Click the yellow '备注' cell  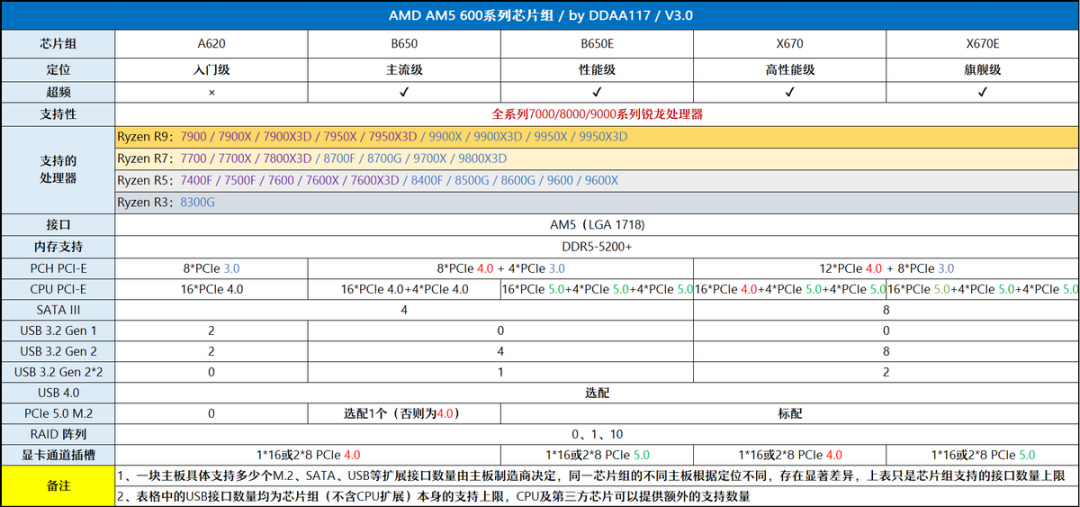pyautogui.click(x=58, y=486)
